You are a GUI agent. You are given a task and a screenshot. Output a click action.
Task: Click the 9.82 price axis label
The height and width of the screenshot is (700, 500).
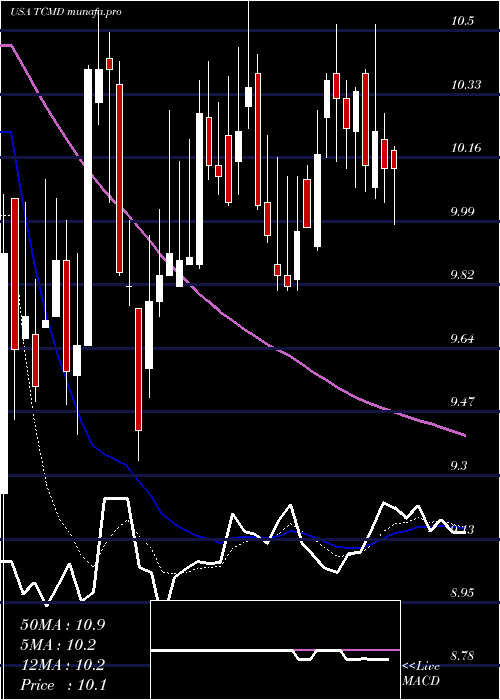pyautogui.click(x=462, y=275)
